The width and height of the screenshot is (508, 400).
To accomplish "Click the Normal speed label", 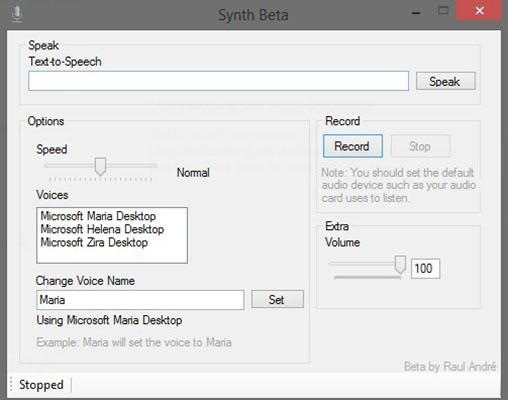I will (x=193, y=173).
